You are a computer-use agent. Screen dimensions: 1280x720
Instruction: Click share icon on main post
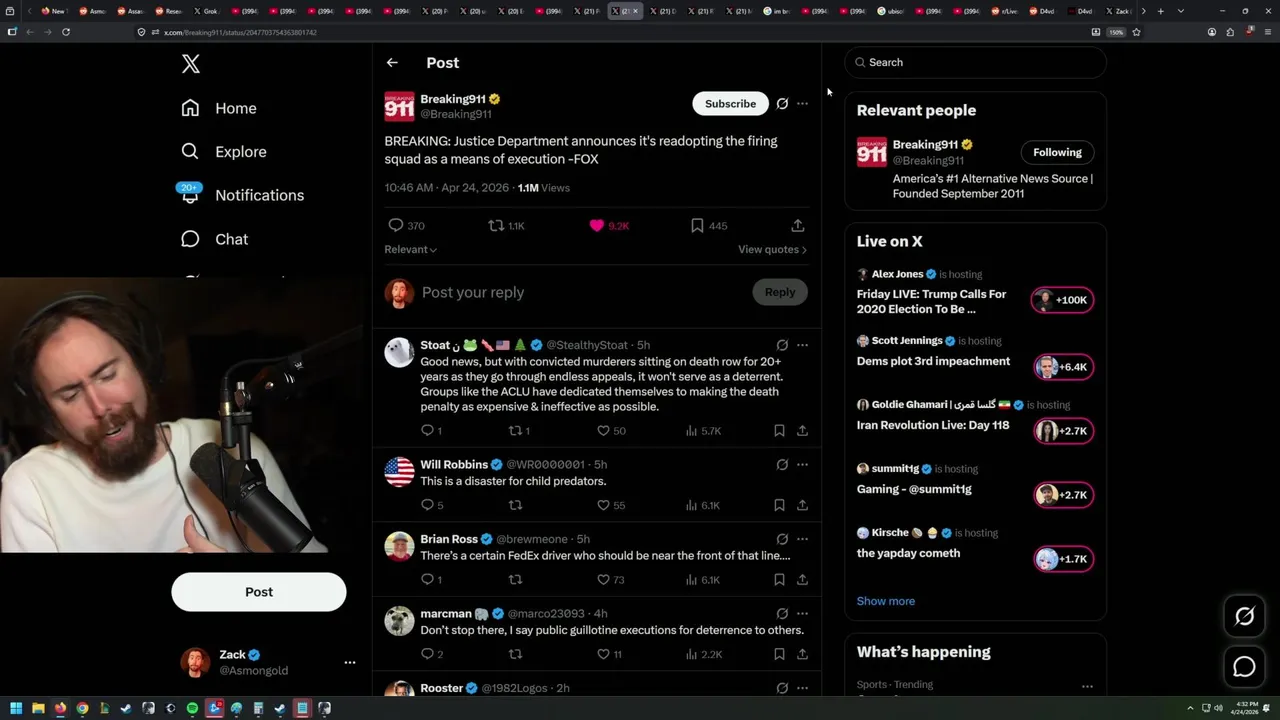[x=797, y=226]
